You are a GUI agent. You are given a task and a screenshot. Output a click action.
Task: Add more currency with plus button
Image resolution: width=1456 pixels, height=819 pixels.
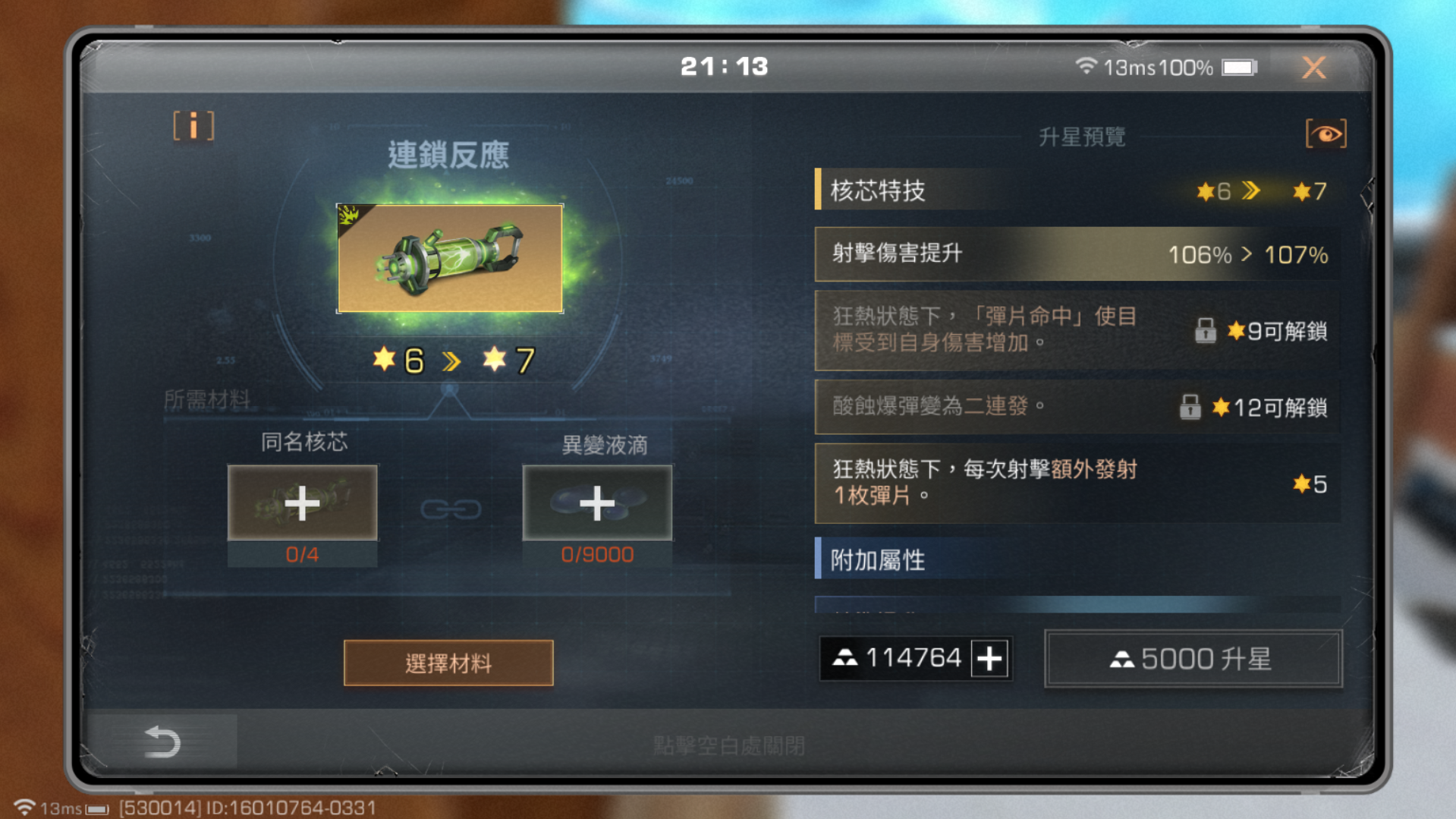[x=989, y=658]
